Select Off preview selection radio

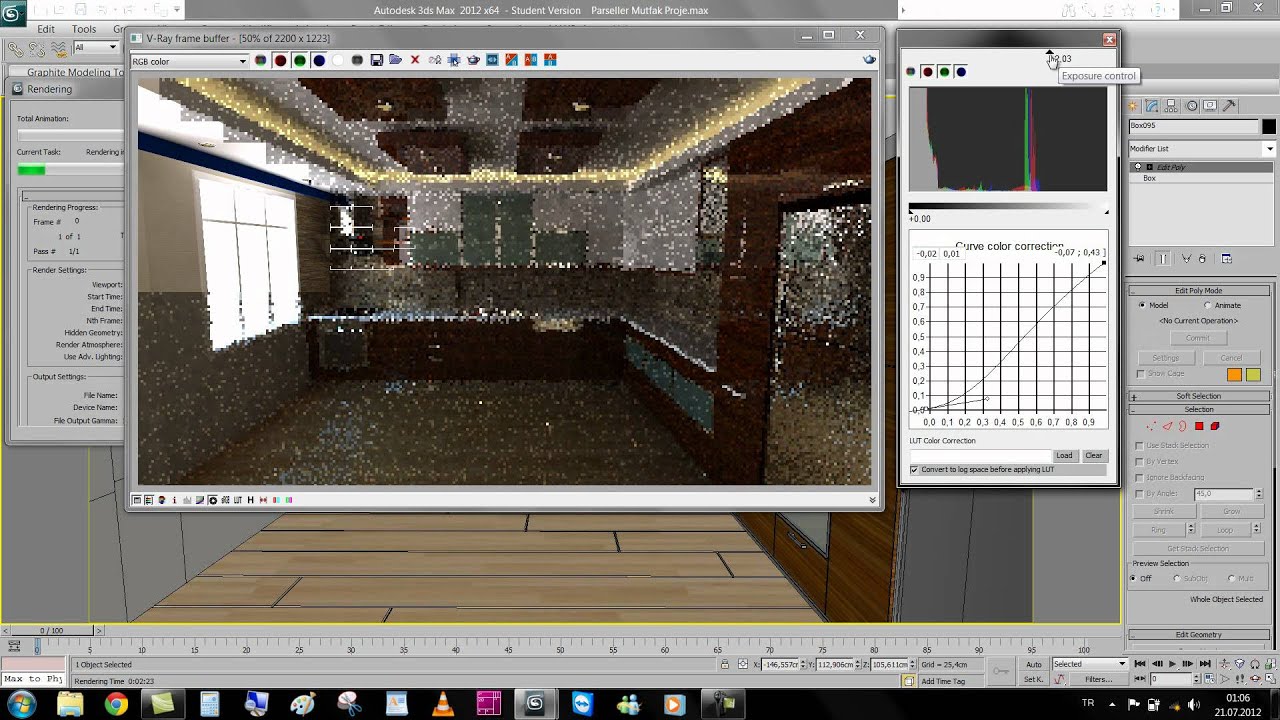click(1135, 578)
